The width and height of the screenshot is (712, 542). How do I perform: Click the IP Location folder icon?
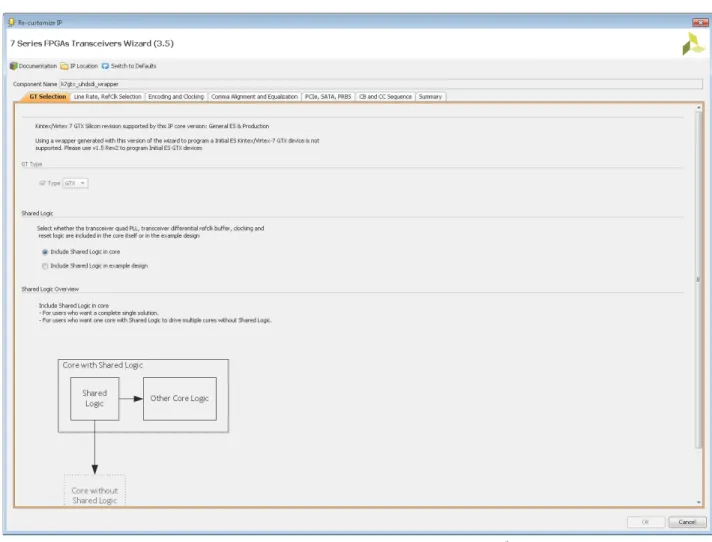point(64,66)
